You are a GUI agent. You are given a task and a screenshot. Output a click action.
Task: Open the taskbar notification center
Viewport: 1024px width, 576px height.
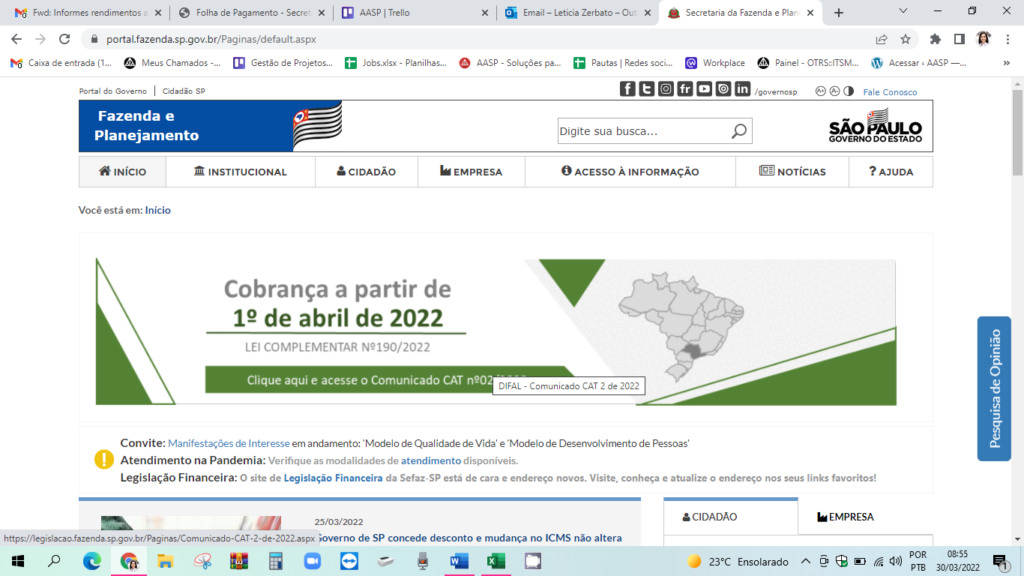pyautogui.click(x=1000, y=561)
